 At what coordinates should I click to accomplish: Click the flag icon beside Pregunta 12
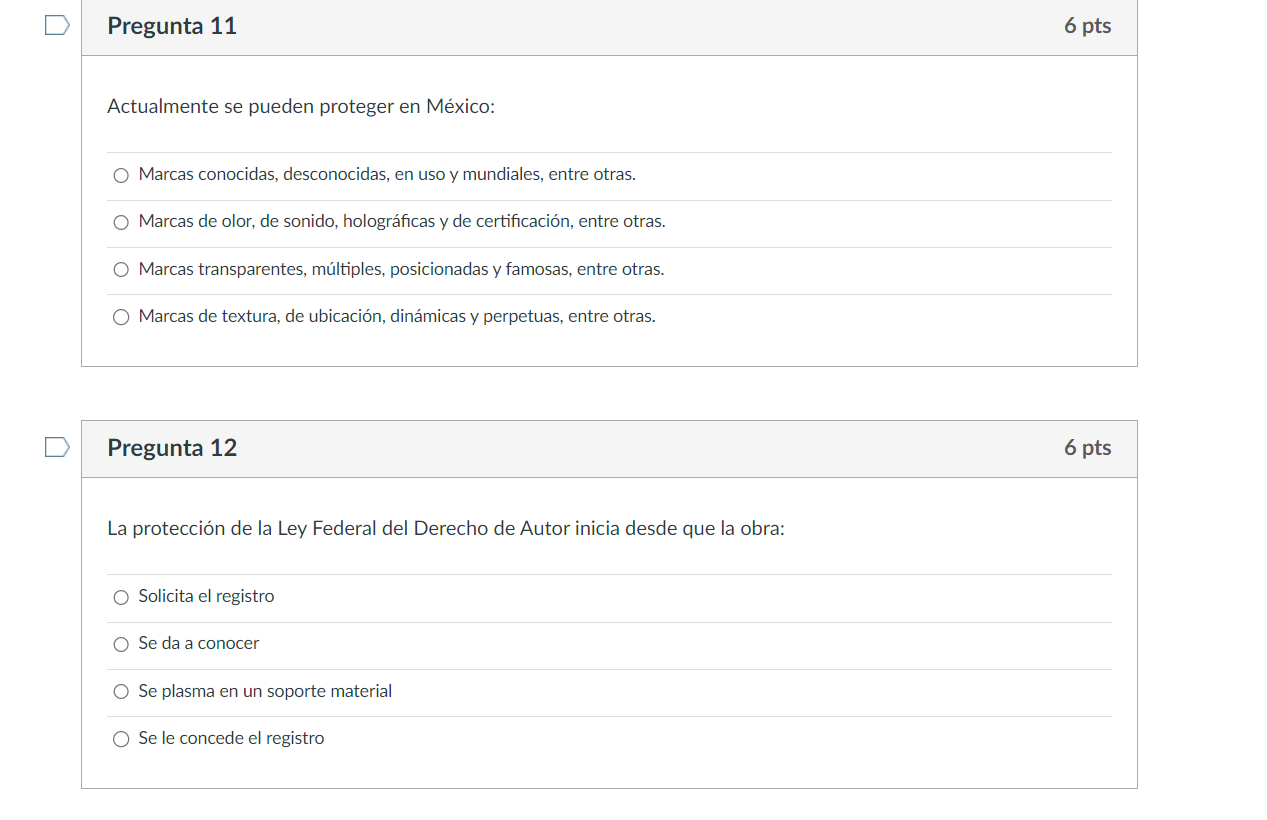coord(57,447)
